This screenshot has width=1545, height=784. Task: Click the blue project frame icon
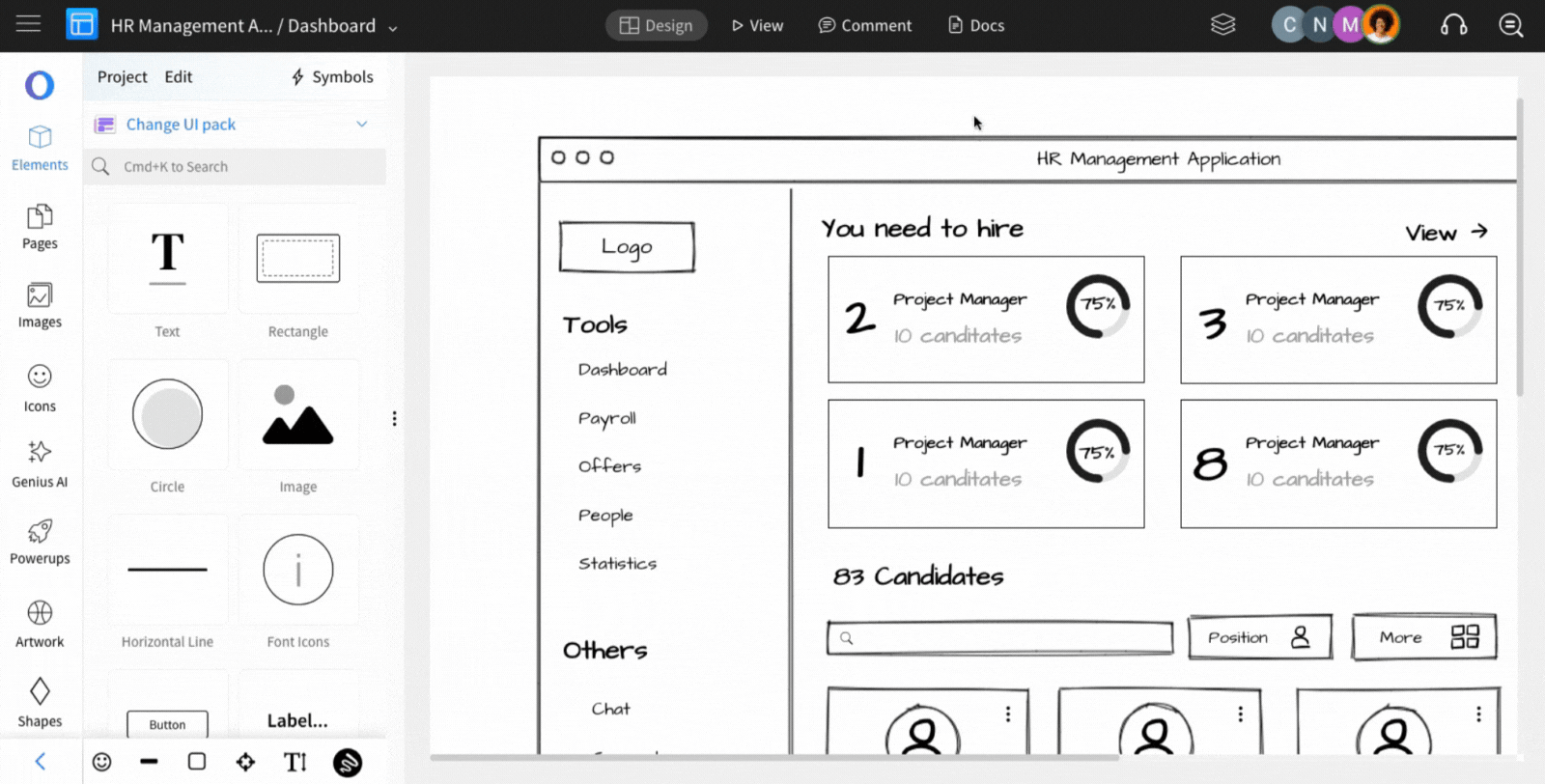[x=82, y=24]
